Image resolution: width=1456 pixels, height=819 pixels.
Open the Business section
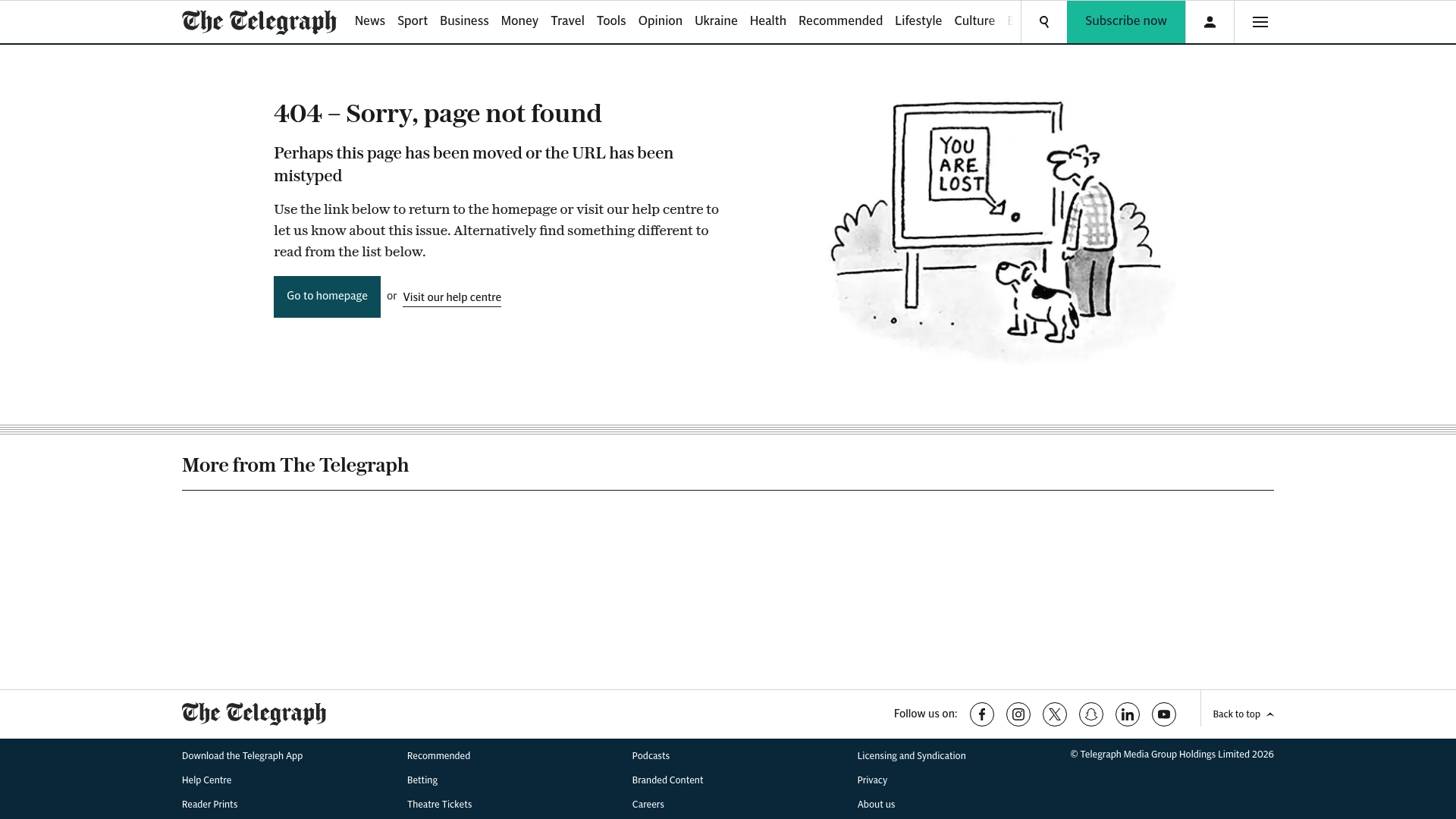pyautogui.click(x=464, y=21)
